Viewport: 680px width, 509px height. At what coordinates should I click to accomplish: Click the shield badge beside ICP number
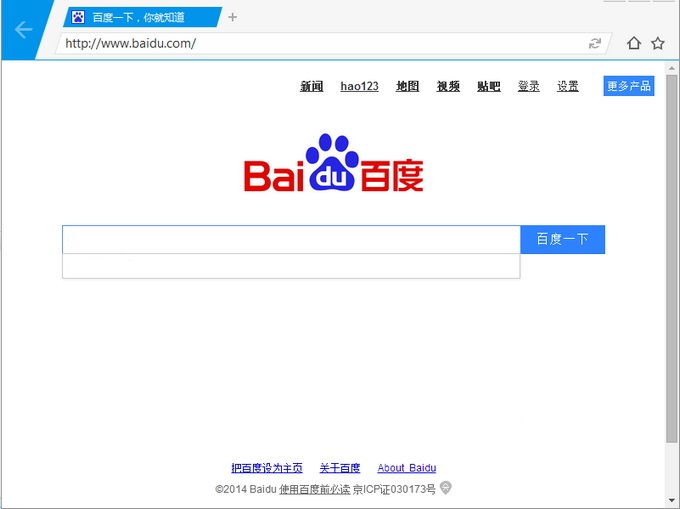click(445, 488)
